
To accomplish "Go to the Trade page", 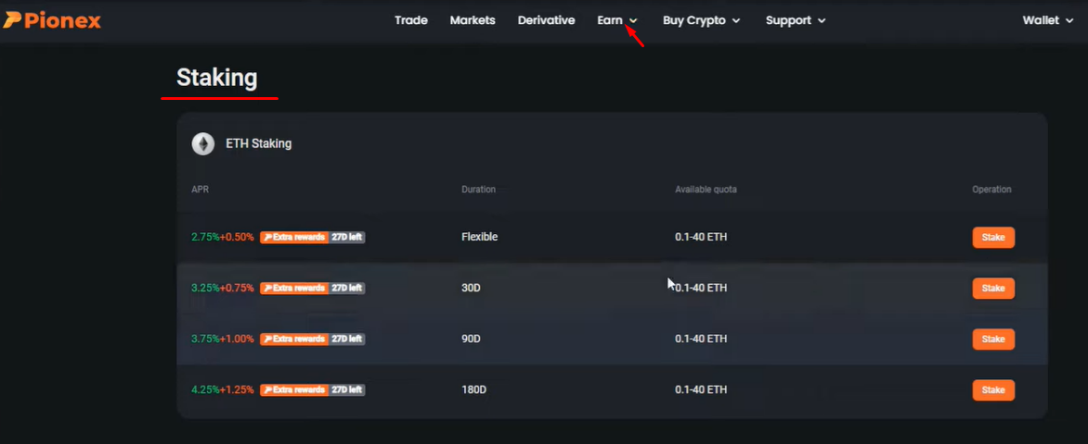I will tap(411, 21).
